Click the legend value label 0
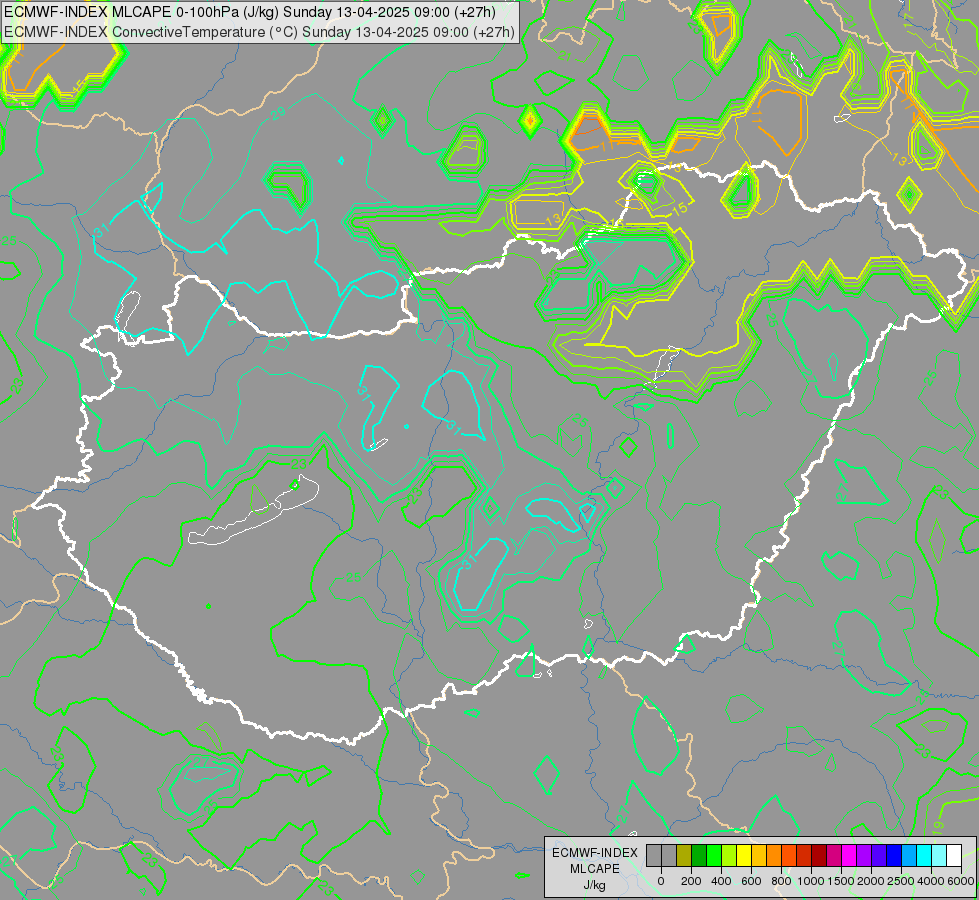 click(661, 881)
